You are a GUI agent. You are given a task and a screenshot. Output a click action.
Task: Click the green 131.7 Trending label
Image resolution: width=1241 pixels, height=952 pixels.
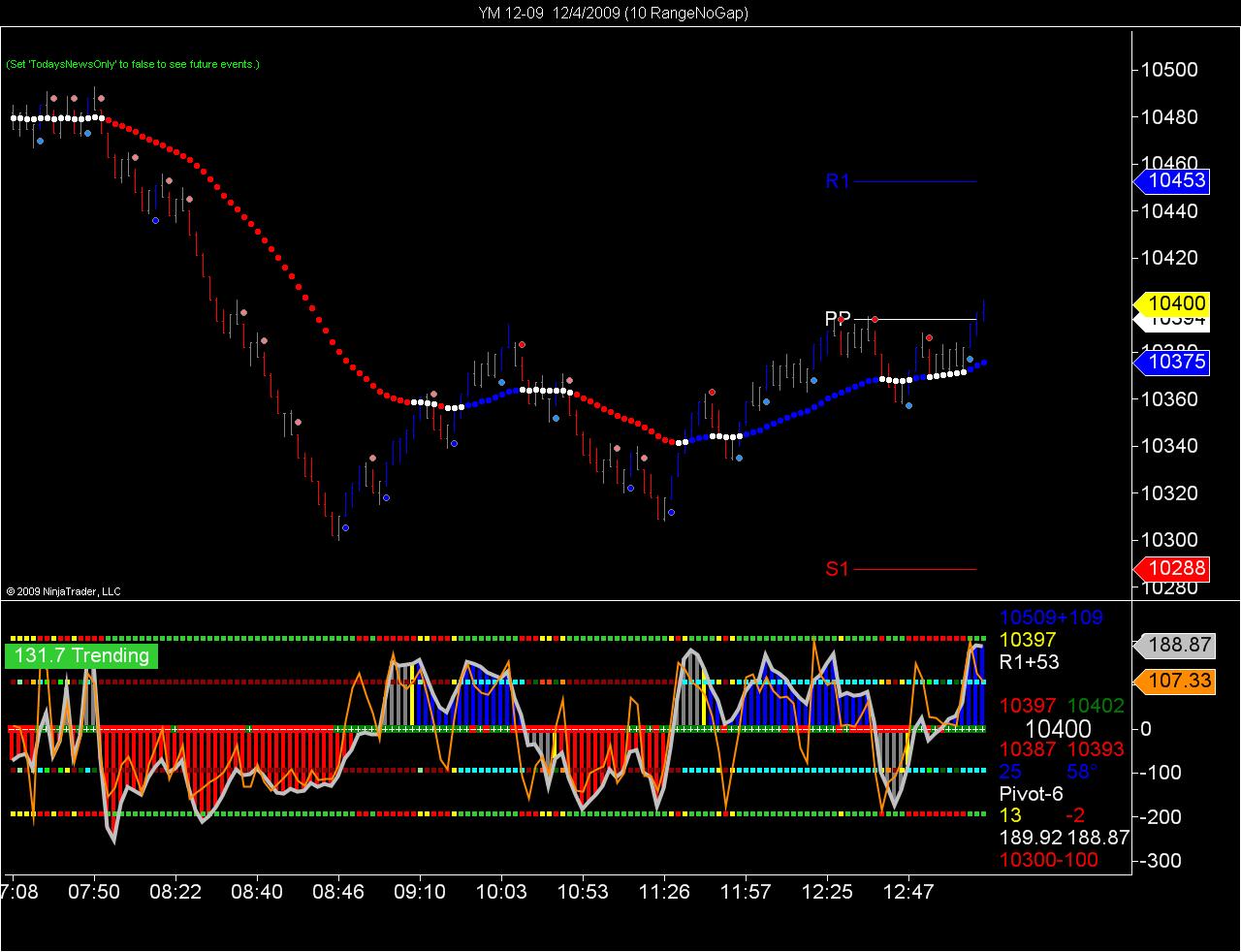click(81, 655)
